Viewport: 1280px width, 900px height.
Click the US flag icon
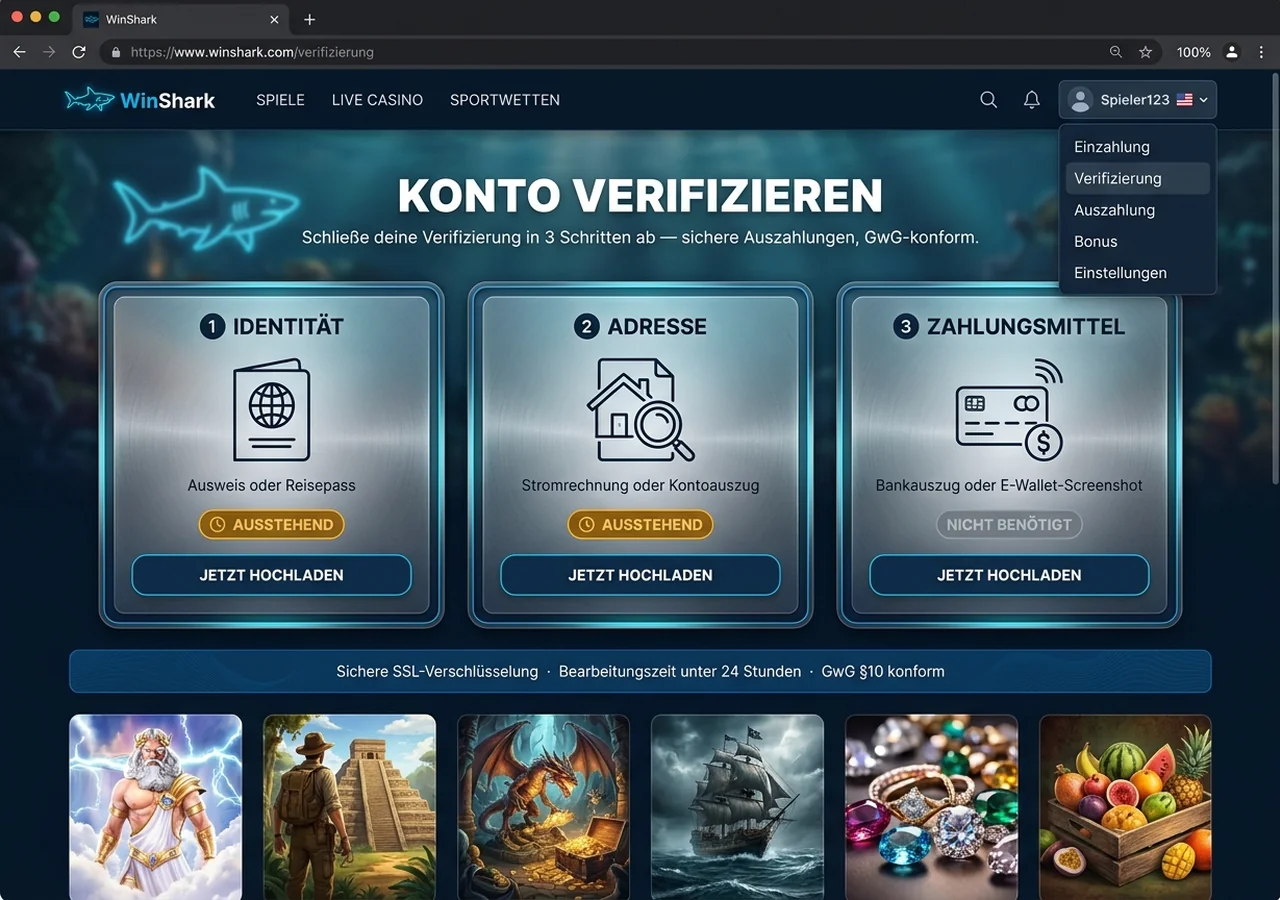click(1185, 100)
